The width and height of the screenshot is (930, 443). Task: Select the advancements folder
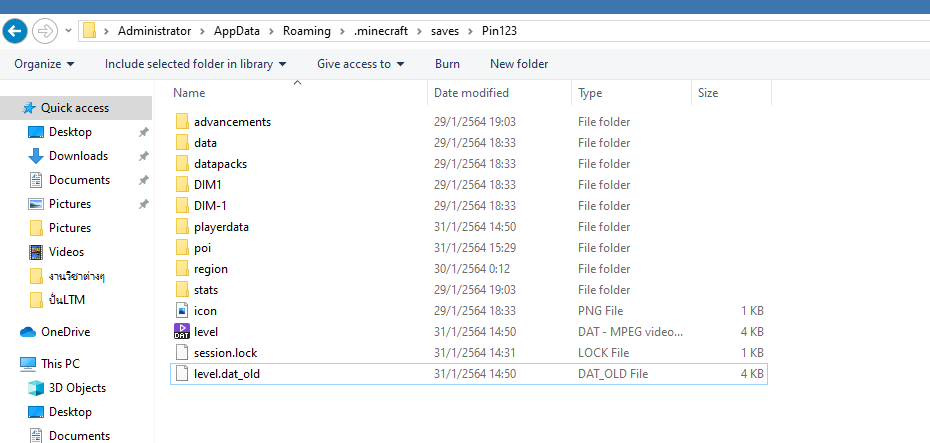tap(232, 122)
